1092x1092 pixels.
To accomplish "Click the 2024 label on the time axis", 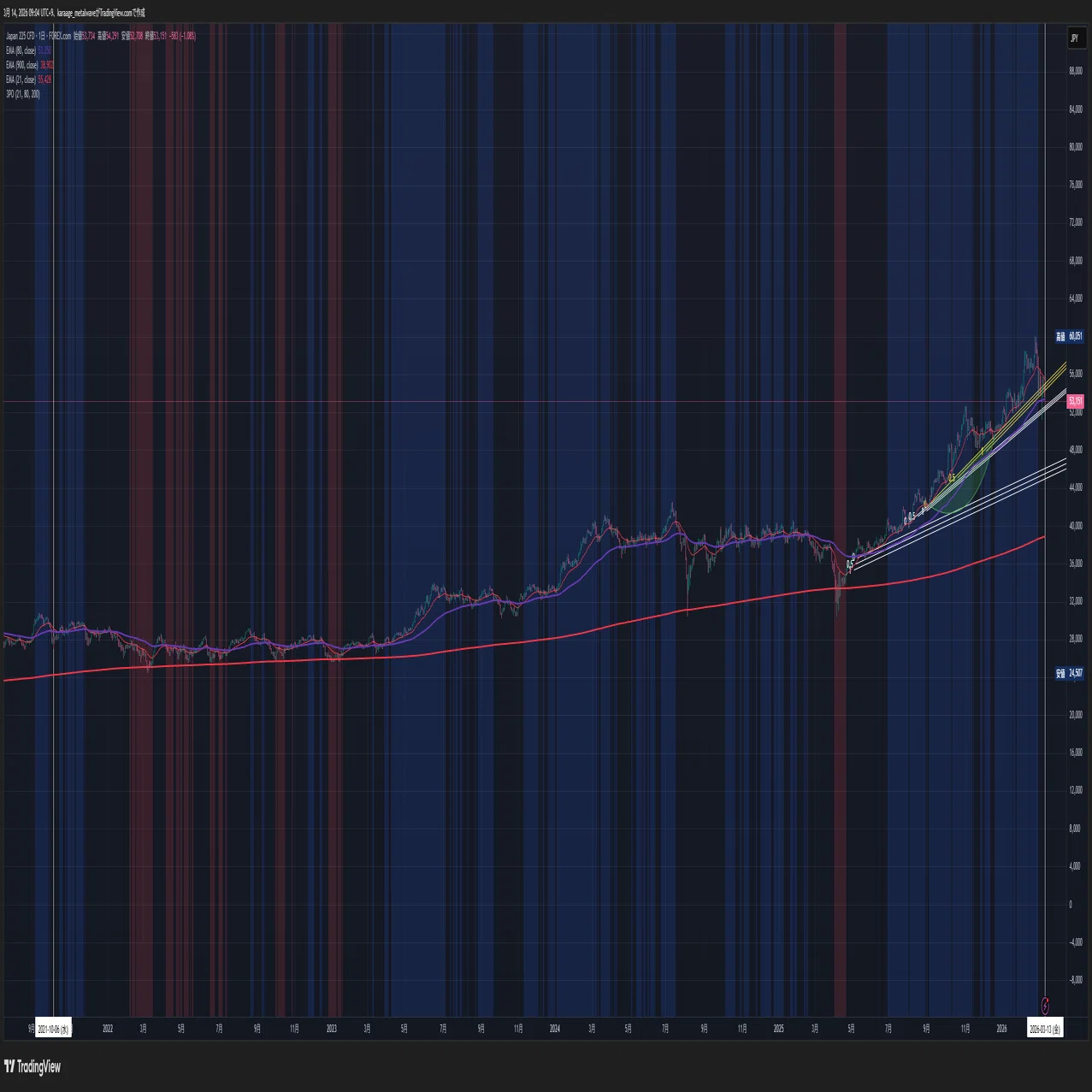I will (554, 1029).
